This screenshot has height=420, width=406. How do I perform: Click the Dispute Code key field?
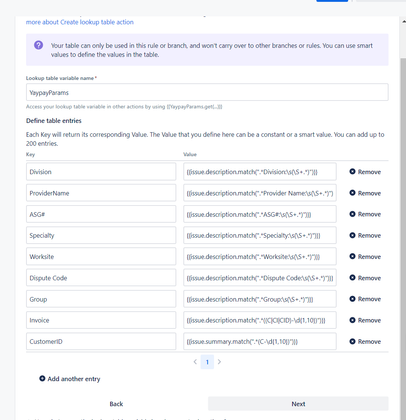pos(101,278)
